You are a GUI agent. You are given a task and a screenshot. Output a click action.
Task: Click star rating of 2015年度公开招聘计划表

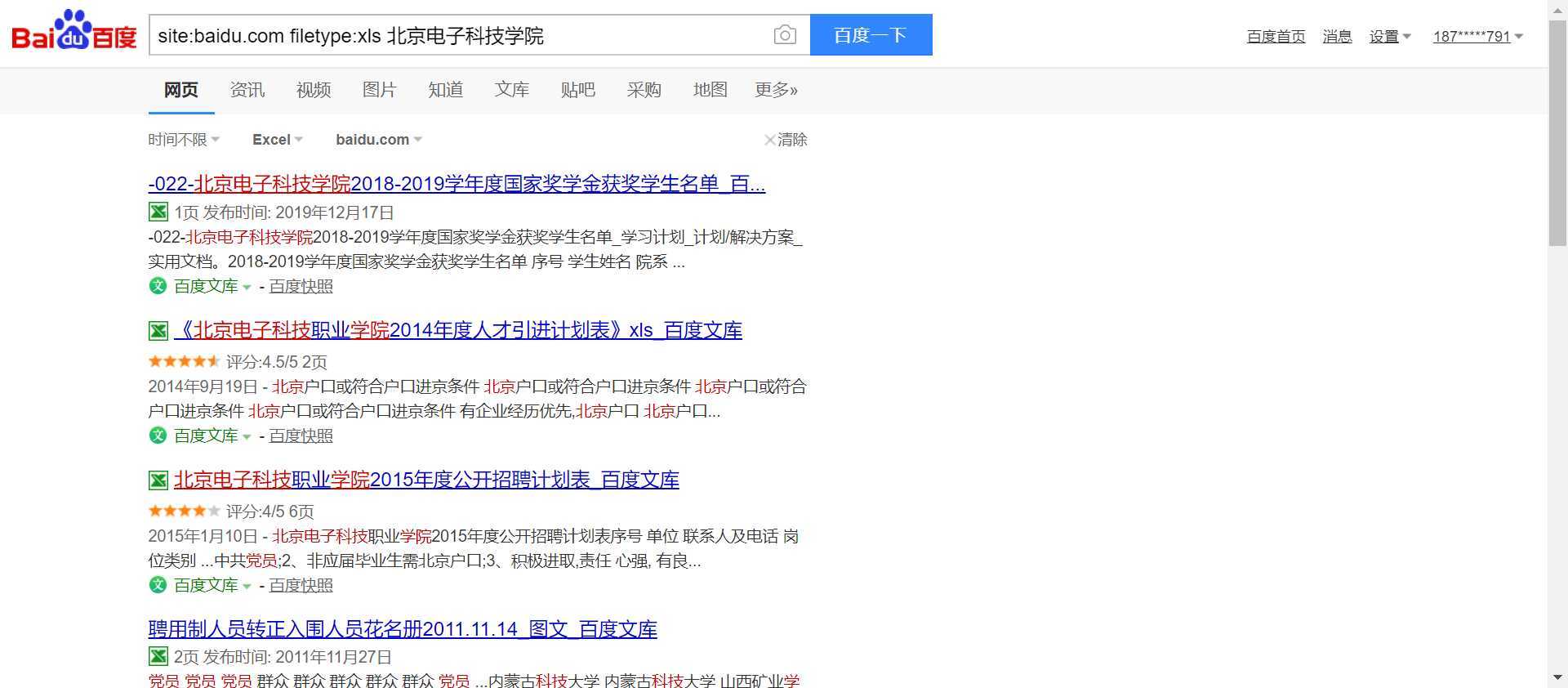[x=184, y=511]
